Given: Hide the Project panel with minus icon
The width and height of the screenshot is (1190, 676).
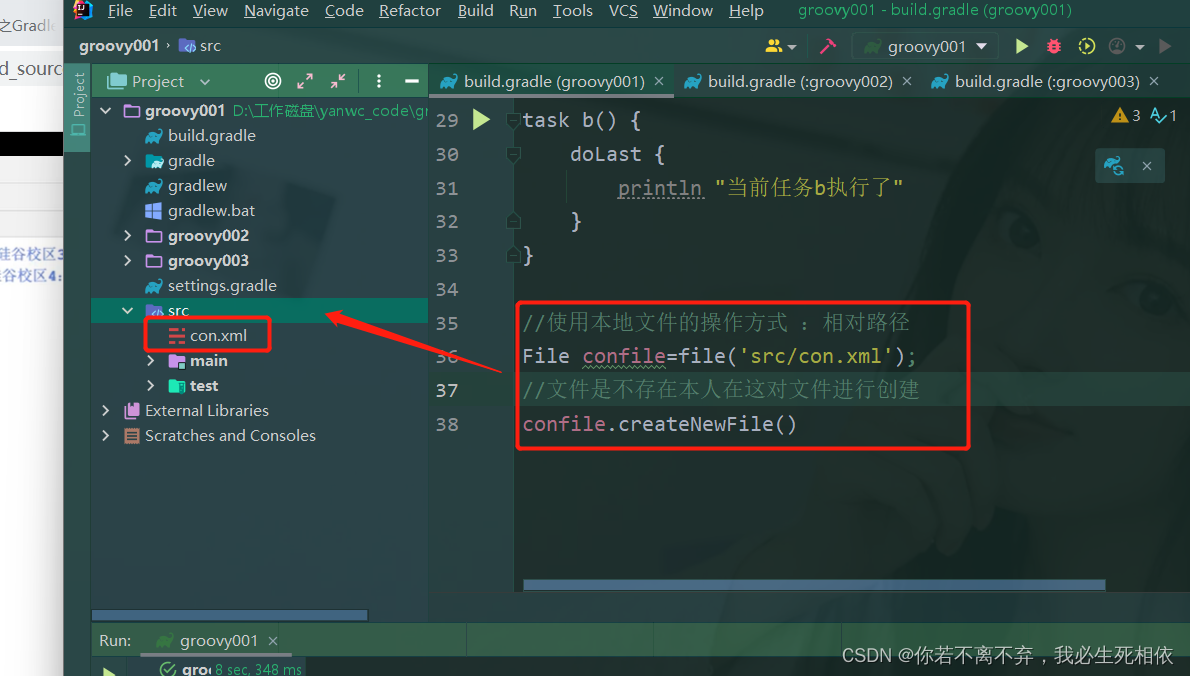Looking at the screenshot, I should pyautogui.click(x=411, y=81).
